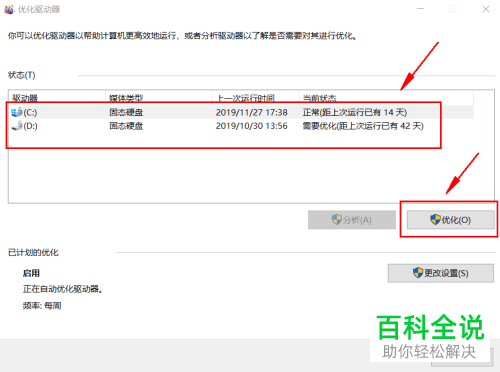Click 固态硬盘 in the D: row
Image resolution: width=500 pixels, height=372 pixels.
(x=126, y=126)
